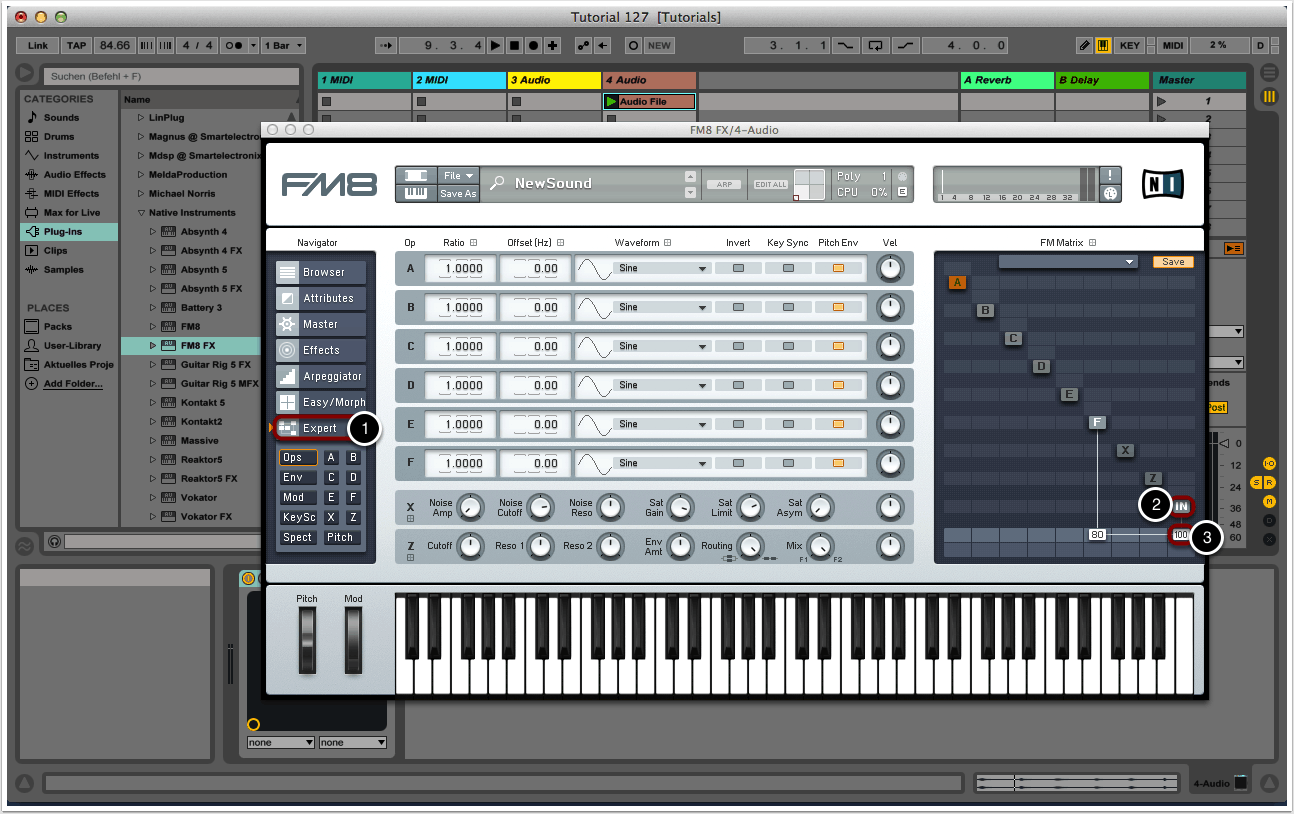The width and height of the screenshot is (1294, 814).
Task: Click the Native Instruments NI logo
Action: click(1162, 184)
